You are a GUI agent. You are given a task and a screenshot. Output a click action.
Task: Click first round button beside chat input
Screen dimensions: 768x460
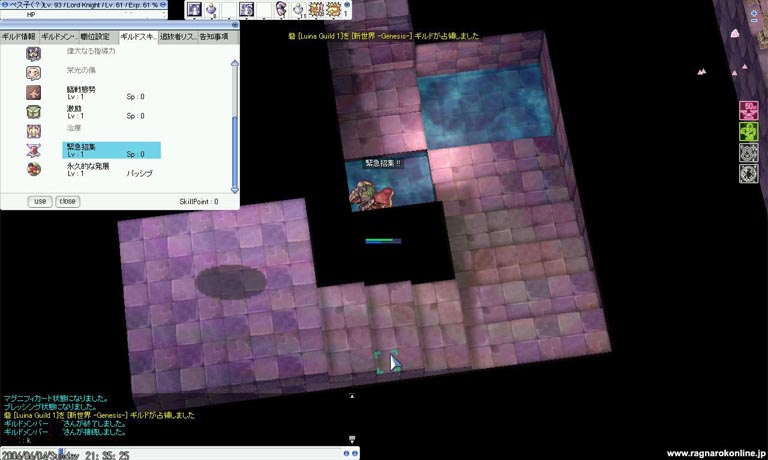346,454
